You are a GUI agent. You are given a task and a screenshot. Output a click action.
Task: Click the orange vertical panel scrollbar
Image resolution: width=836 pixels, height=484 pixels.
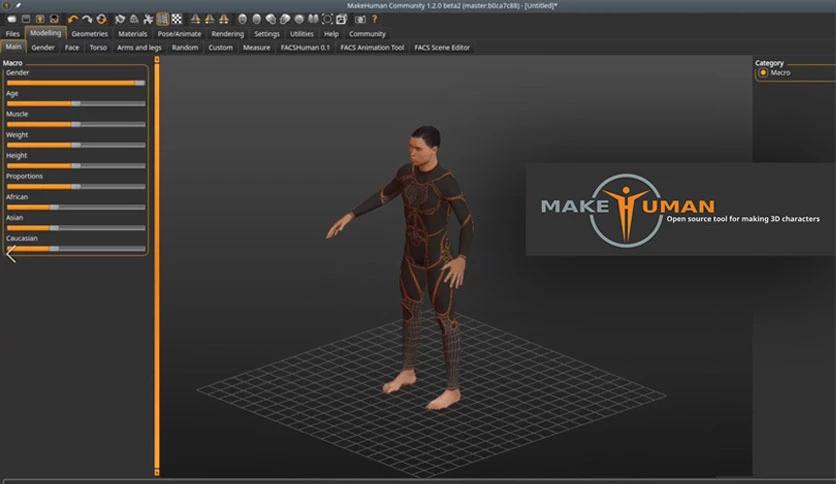coord(157,266)
